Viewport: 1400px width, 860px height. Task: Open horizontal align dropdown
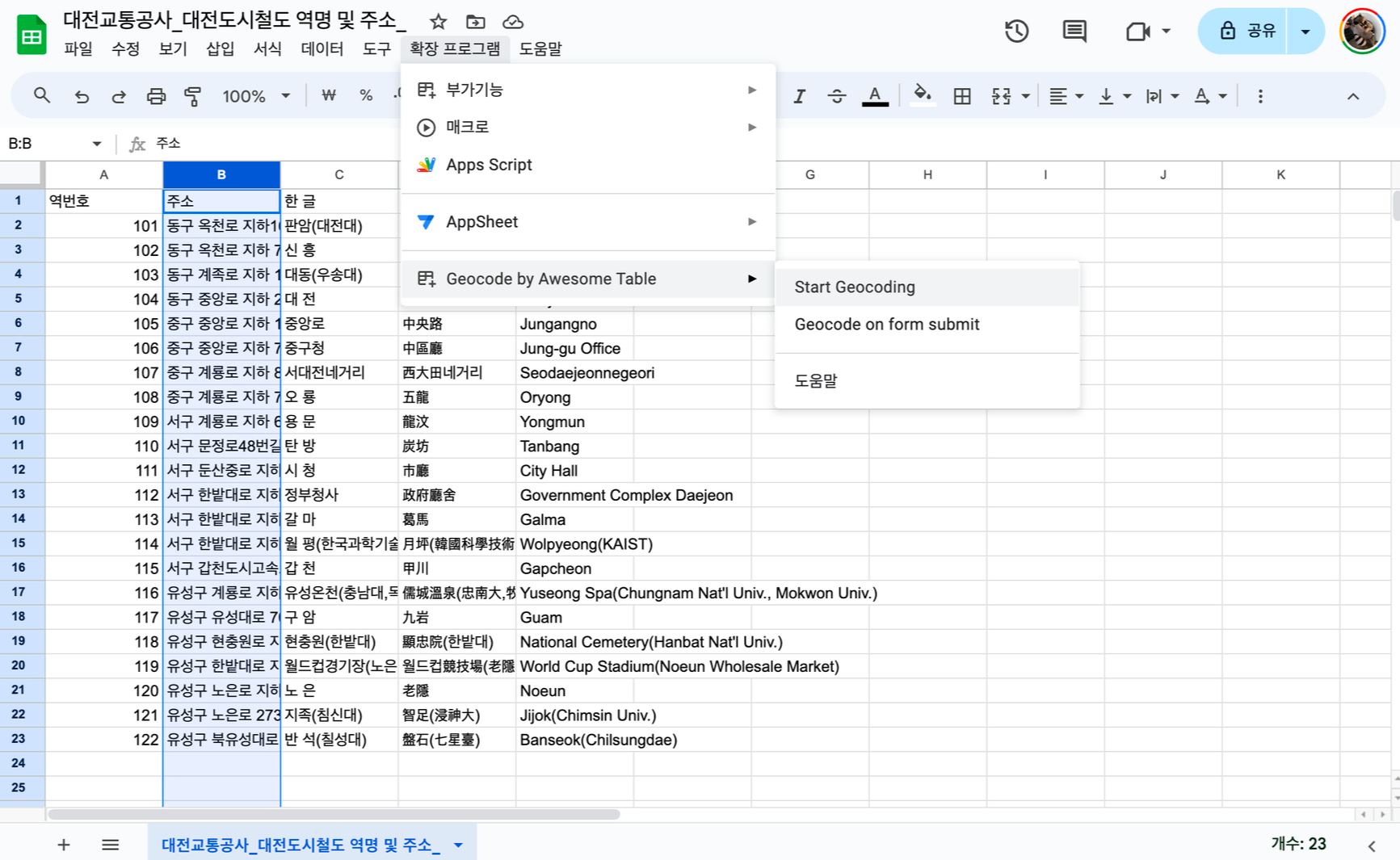pyautogui.click(x=1065, y=96)
